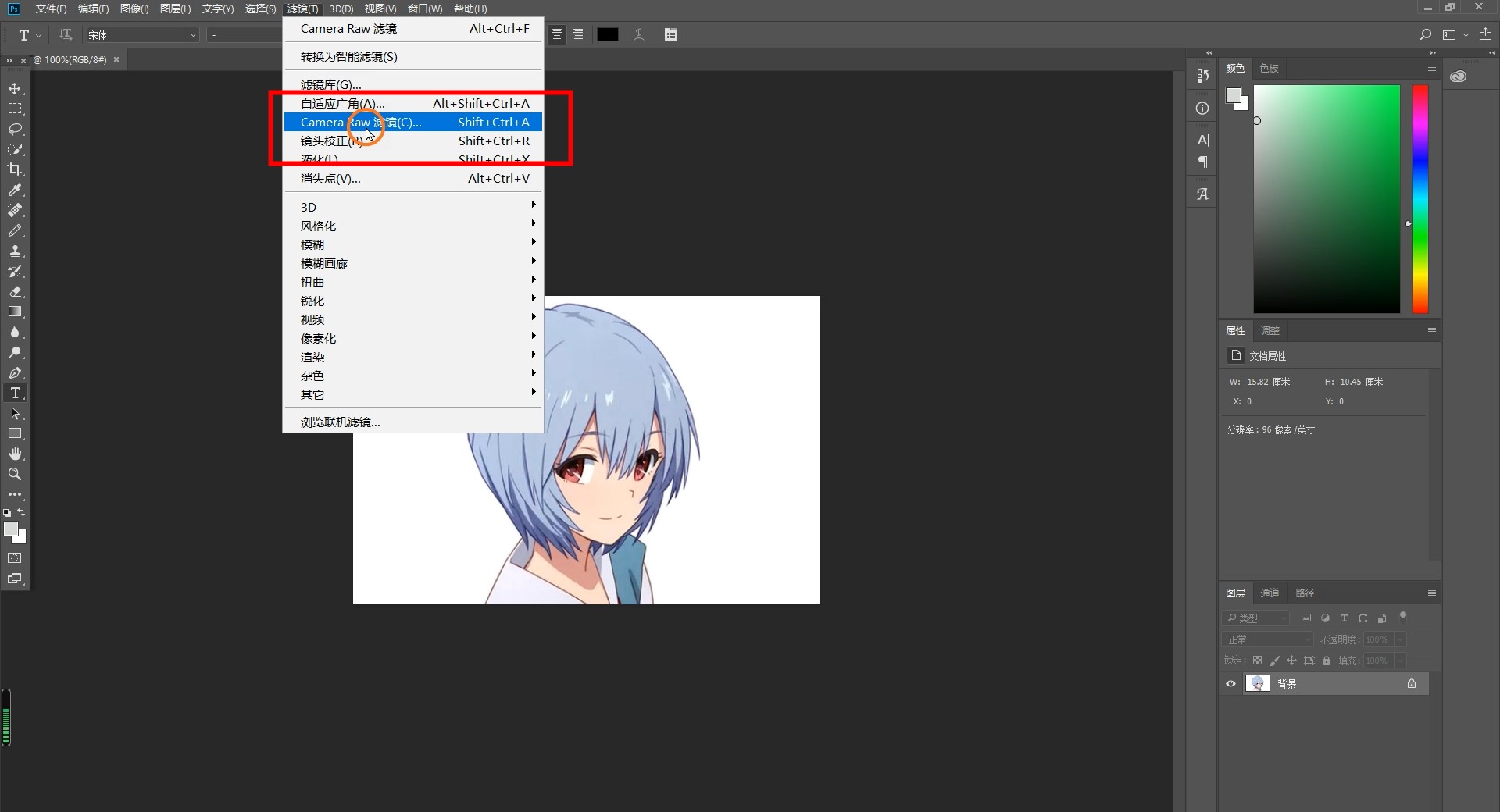Select the Crop tool
1500x812 pixels.
(15, 169)
